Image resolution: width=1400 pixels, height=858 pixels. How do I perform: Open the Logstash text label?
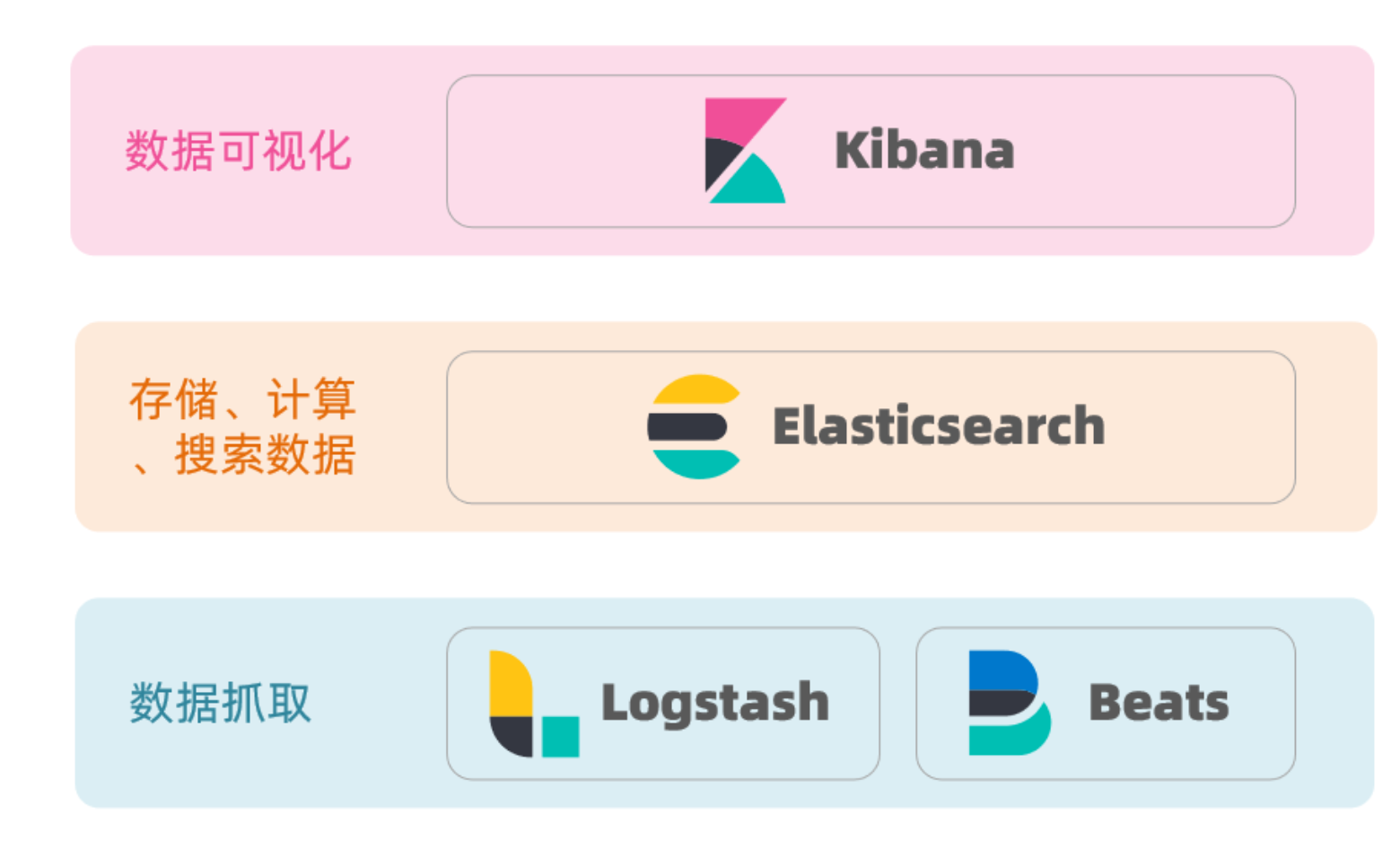coord(715,704)
